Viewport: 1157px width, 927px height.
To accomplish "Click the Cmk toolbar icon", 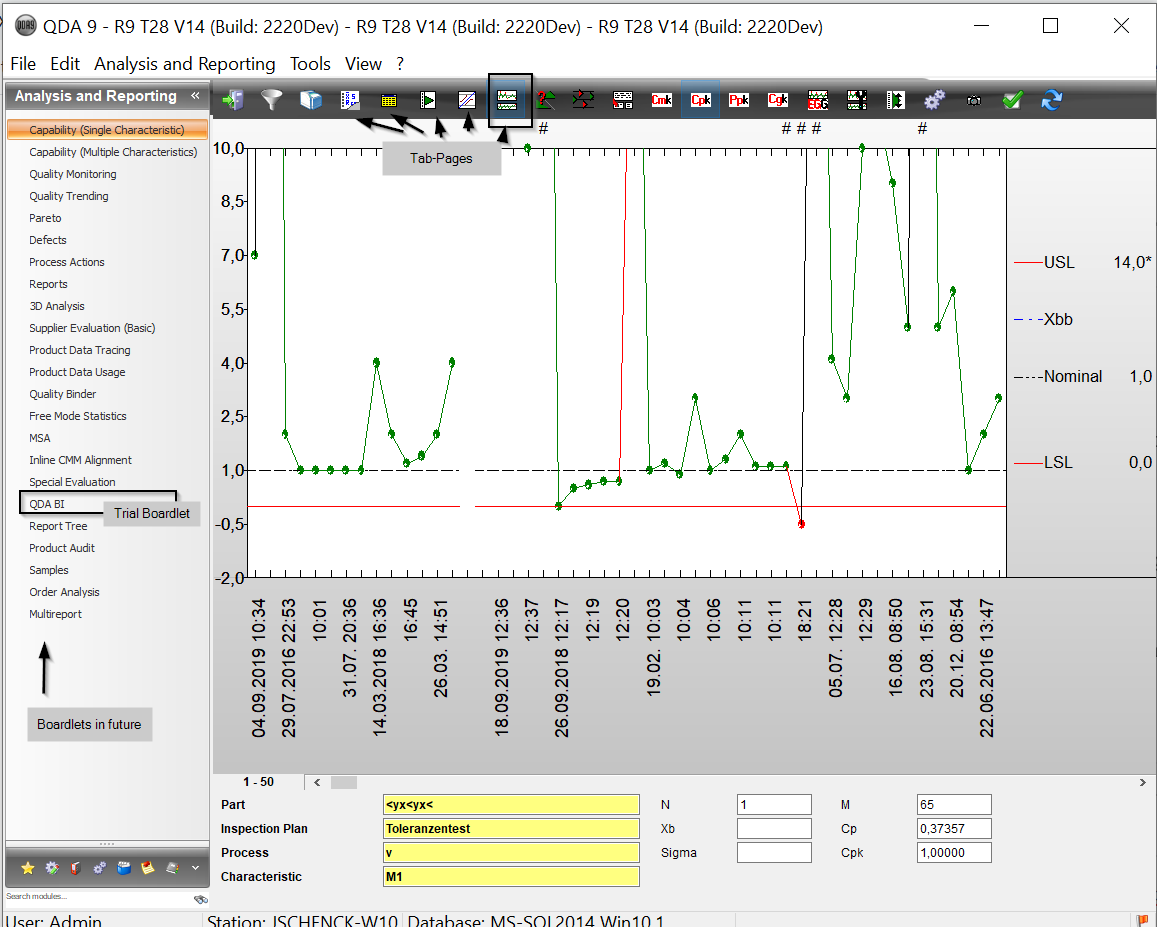I will tap(661, 100).
